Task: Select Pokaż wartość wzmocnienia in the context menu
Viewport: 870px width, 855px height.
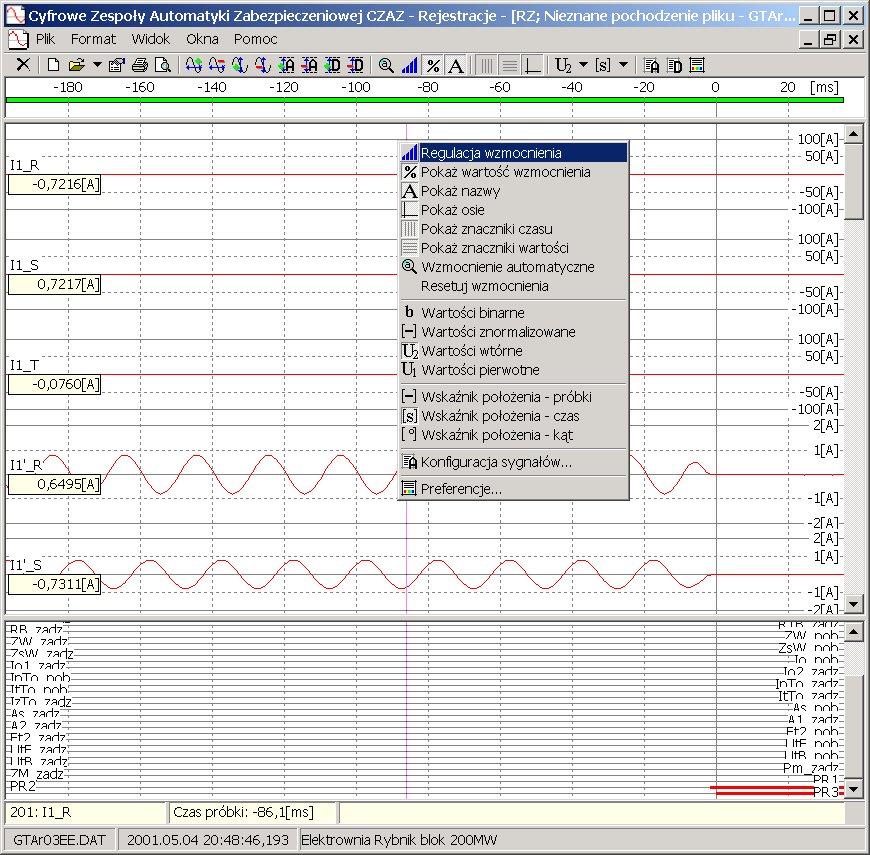Action: (x=514, y=172)
